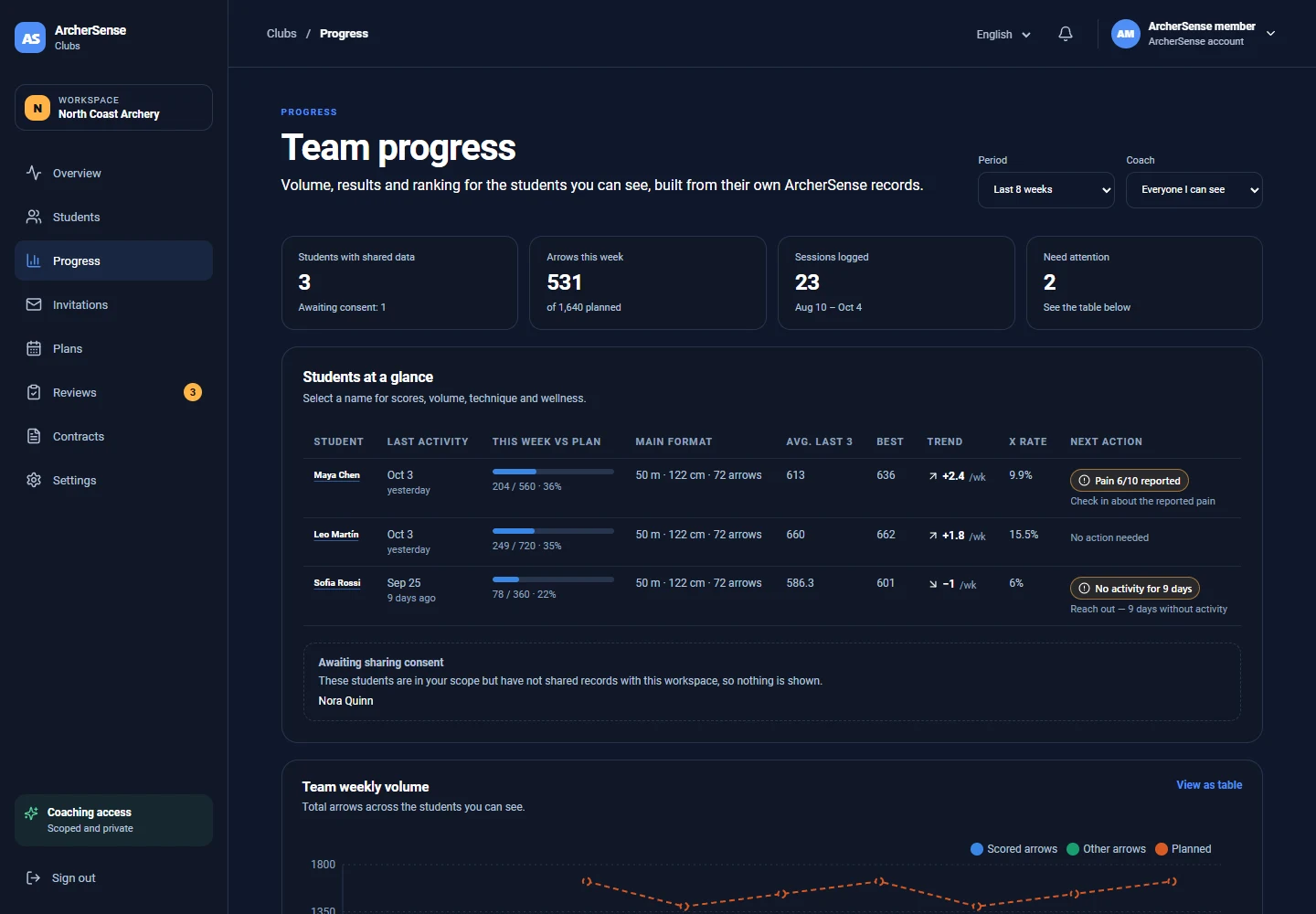Click the Settings gear icon
The height and width of the screenshot is (914, 1316).
click(x=34, y=480)
